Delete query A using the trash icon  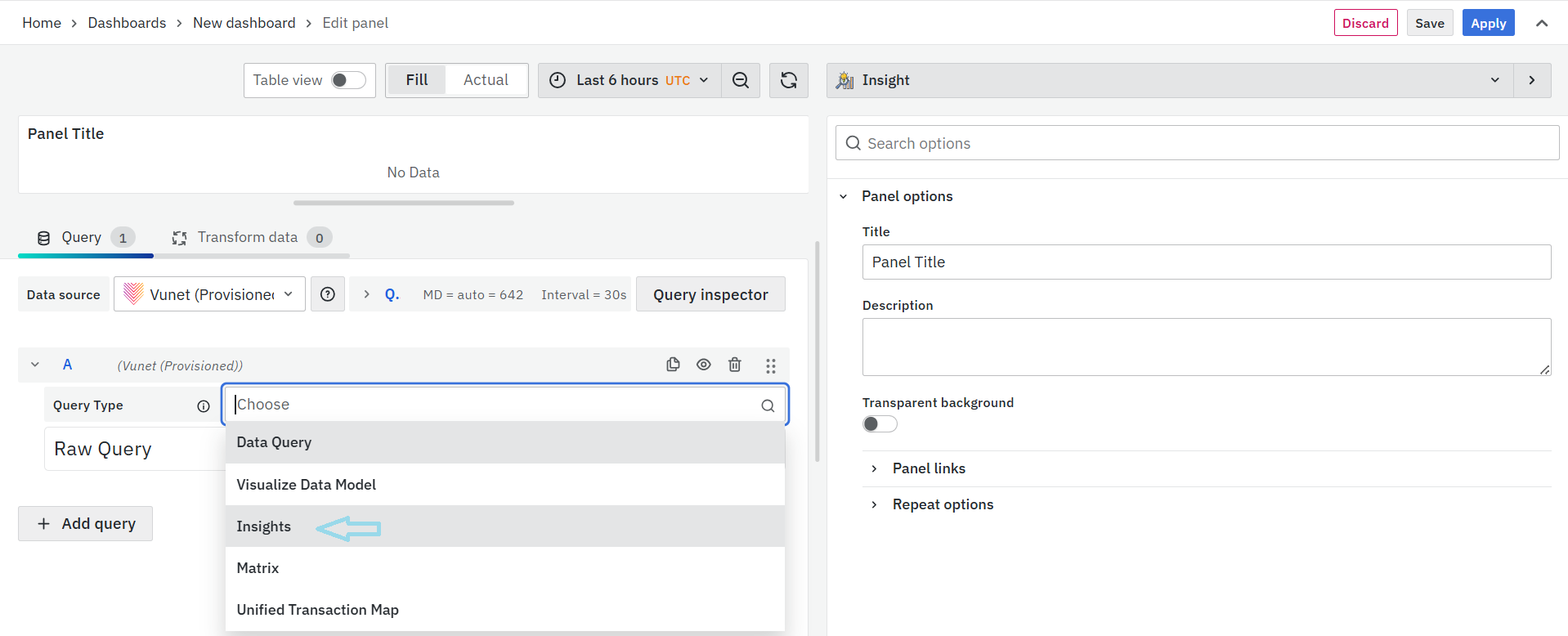(735, 365)
